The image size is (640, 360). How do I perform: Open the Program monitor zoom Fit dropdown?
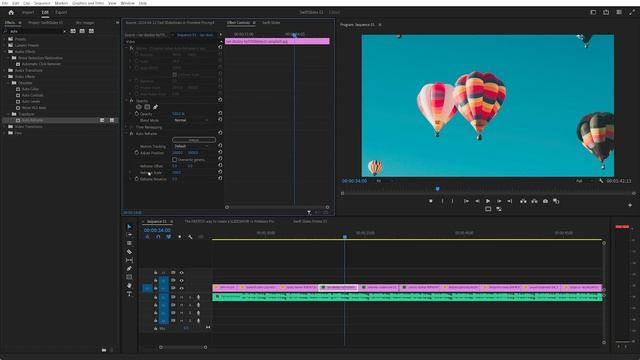(x=384, y=181)
